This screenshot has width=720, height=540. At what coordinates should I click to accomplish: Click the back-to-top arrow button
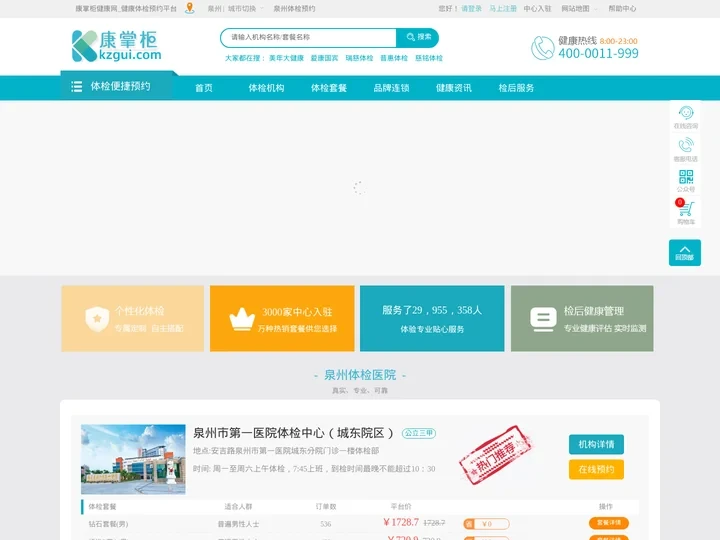(x=685, y=253)
